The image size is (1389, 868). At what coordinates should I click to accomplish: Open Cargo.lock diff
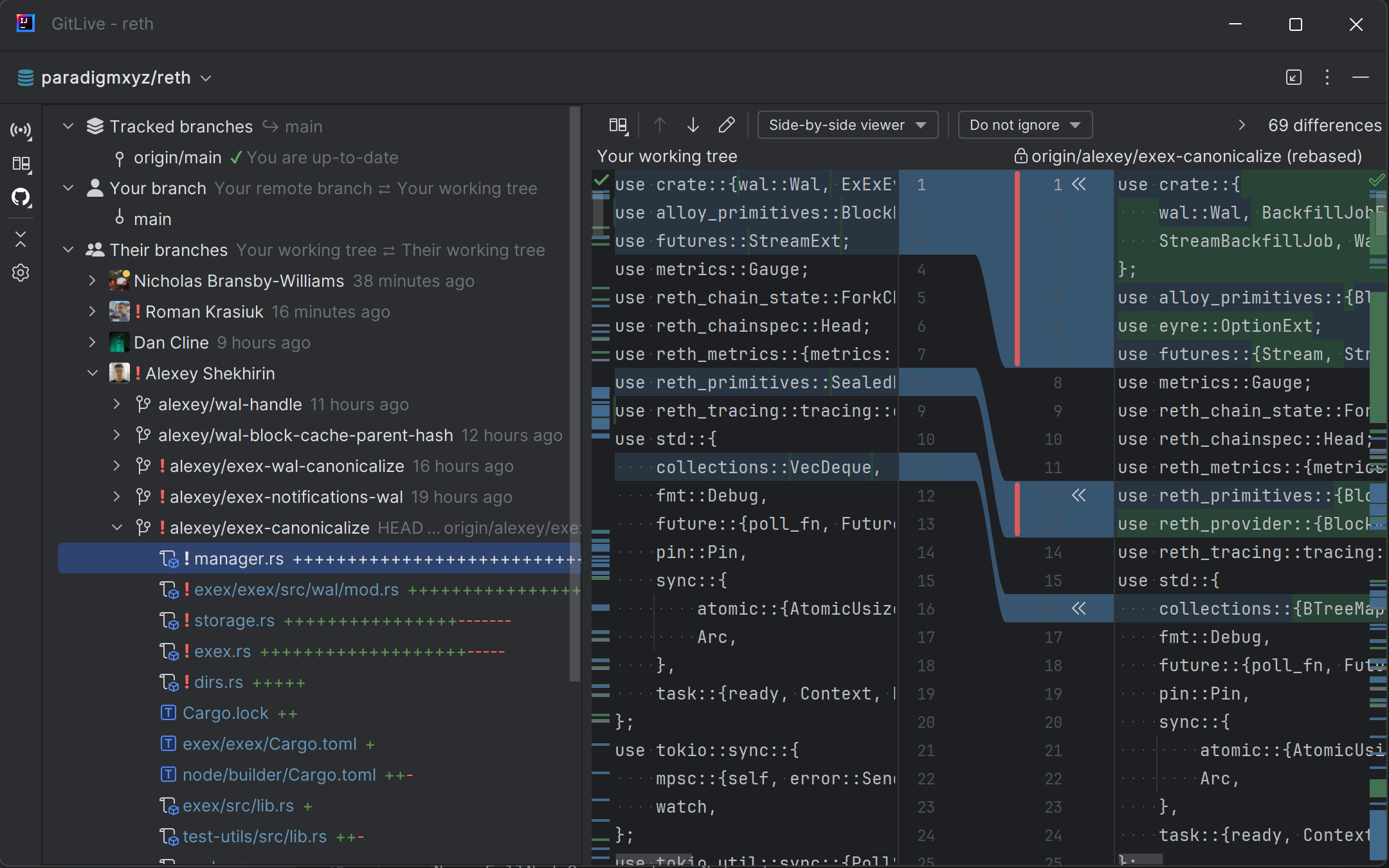[x=225, y=713]
